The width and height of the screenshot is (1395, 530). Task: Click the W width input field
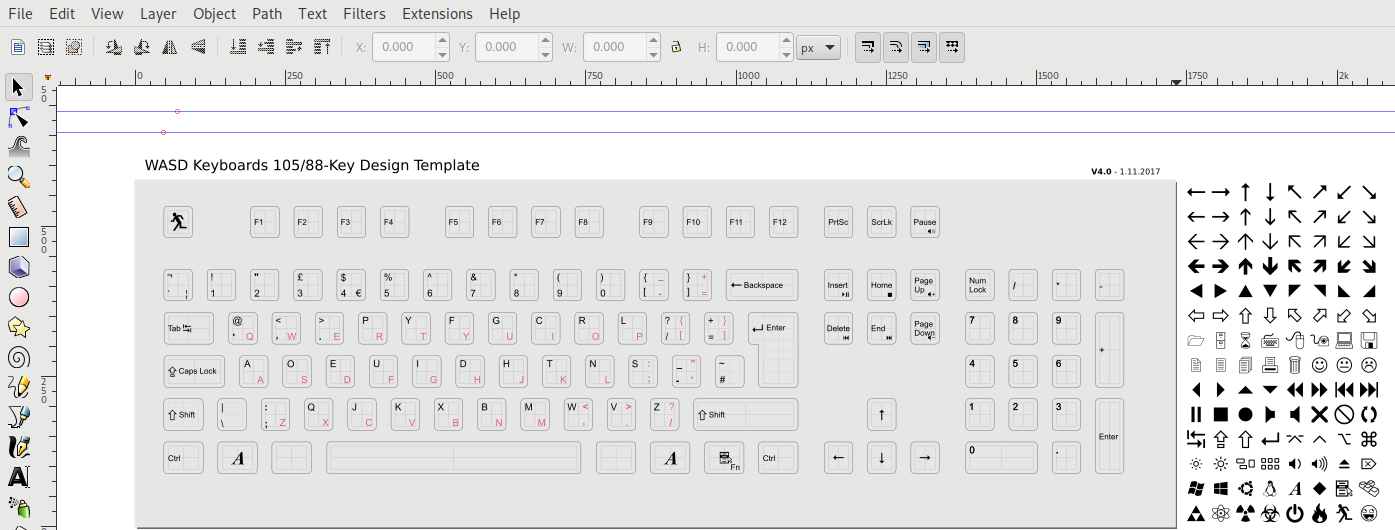[x=615, y=47]
